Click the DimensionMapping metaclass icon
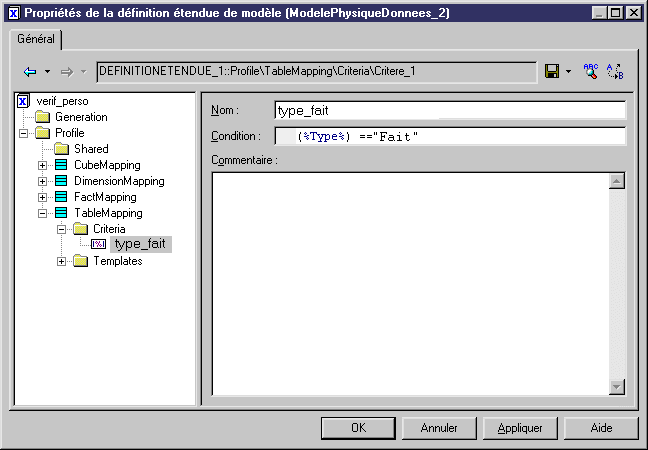 pos(61,181)
